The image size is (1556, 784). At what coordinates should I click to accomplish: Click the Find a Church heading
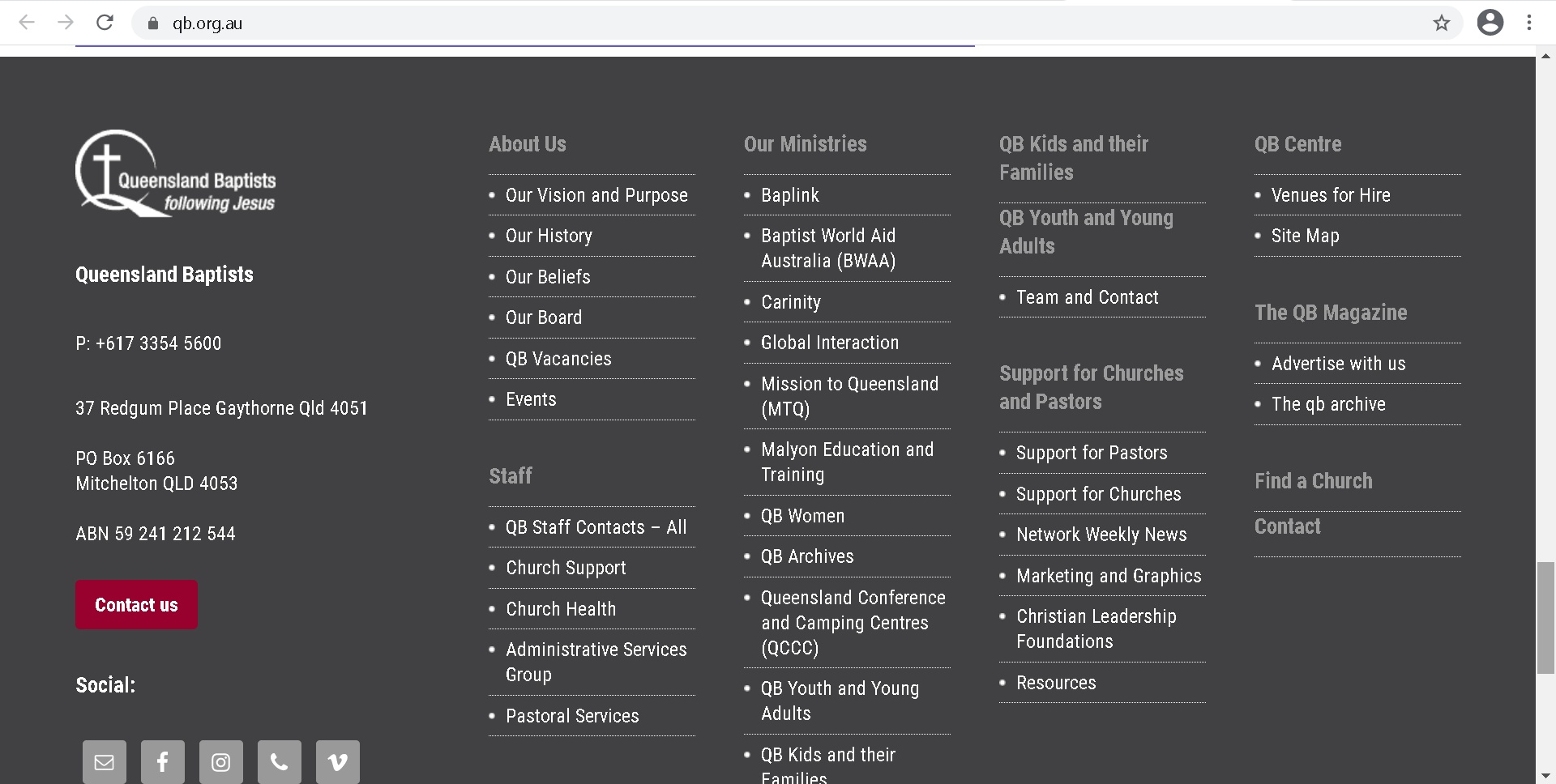tap(1313, 481)
